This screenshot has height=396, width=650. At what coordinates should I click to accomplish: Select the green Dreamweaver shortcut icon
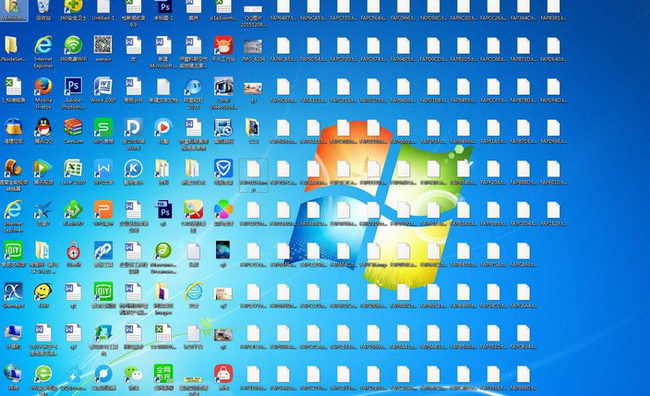[163, 250]
